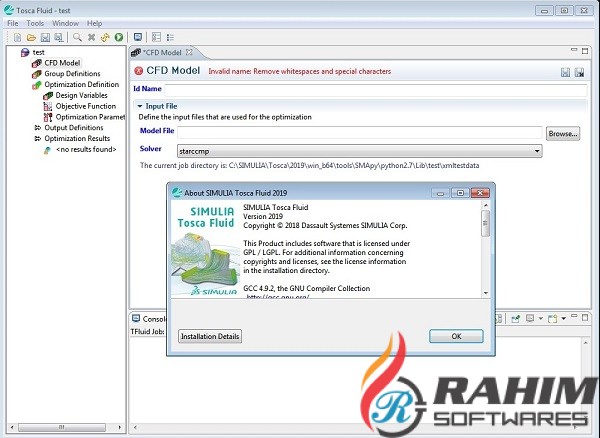This screenshot has width=600, height=438.
Task: Select the *CFD Model editor tab
Action: click(162, 52)
